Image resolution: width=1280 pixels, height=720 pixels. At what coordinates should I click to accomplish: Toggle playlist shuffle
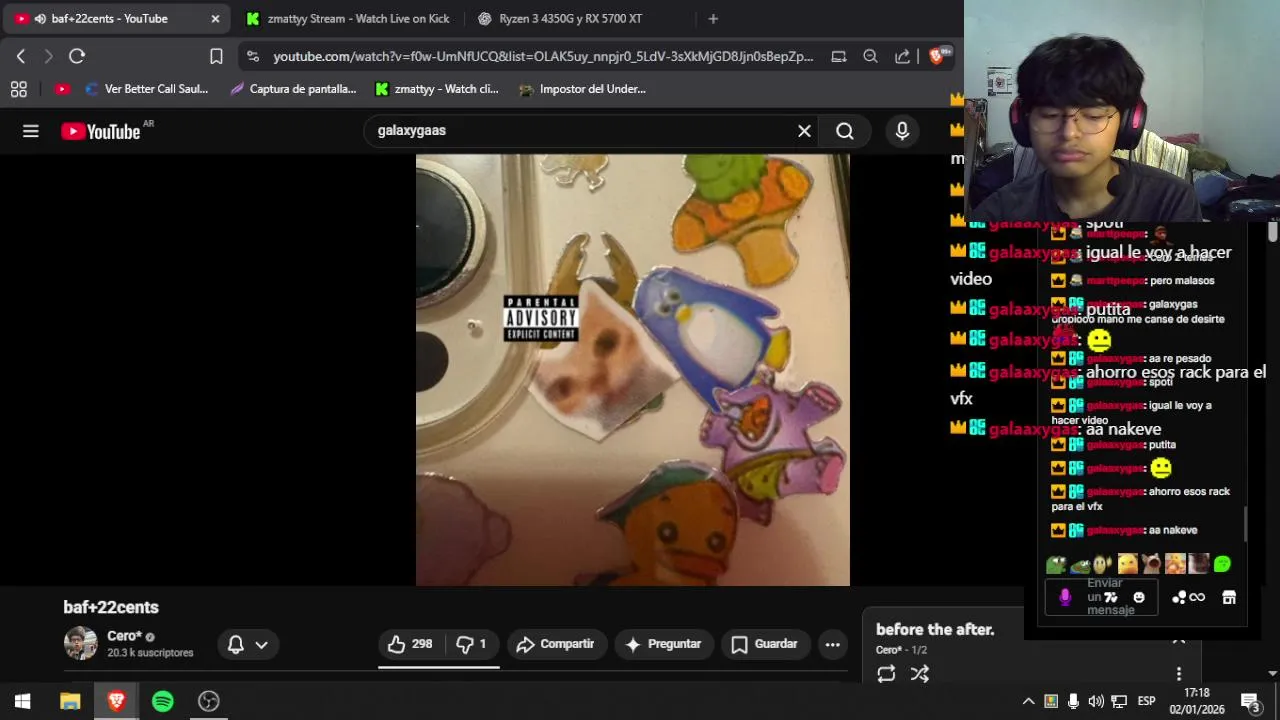pos(920,674)
